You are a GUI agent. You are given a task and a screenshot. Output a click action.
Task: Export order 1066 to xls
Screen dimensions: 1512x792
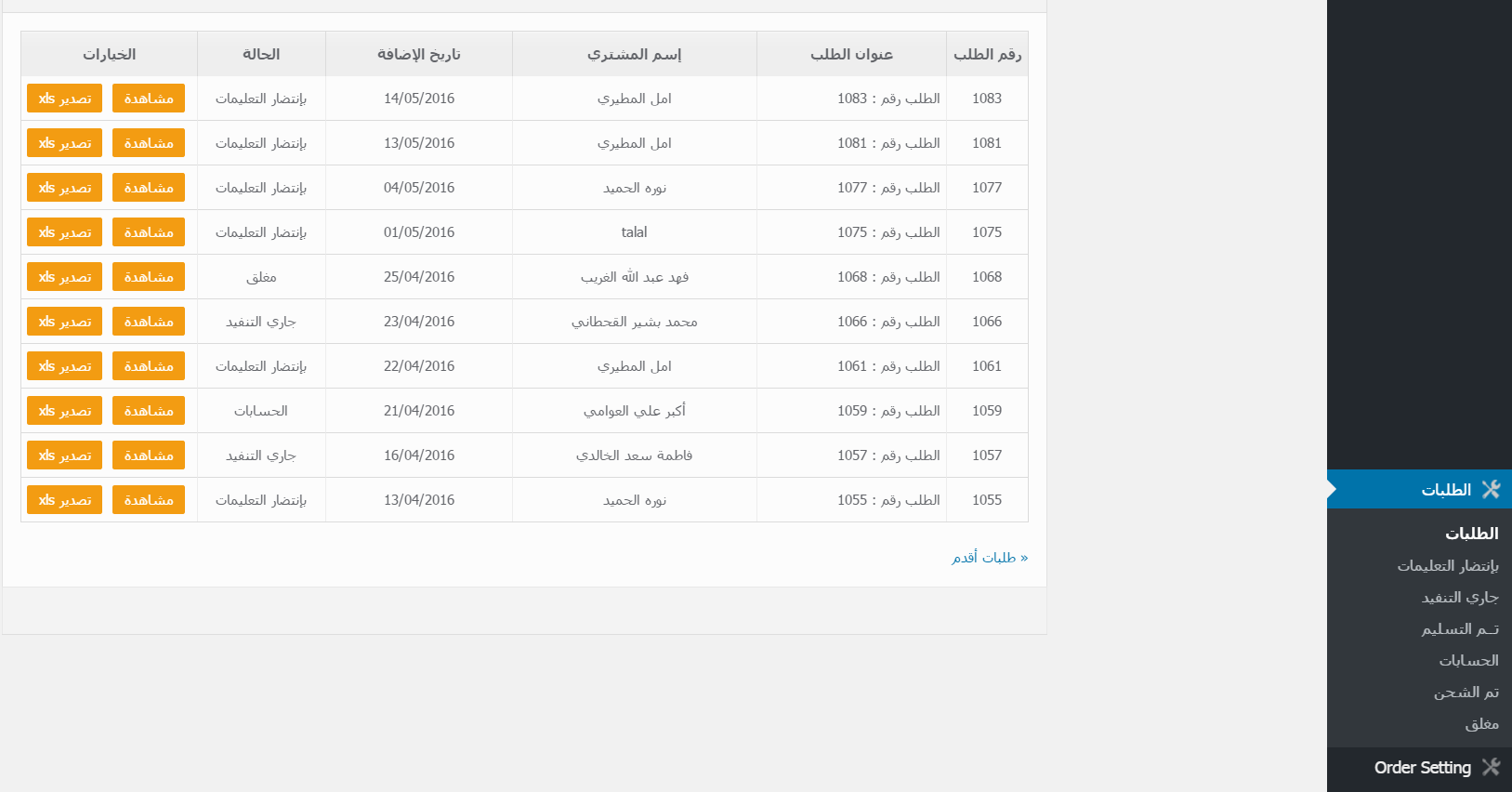(x=65, y=322)
